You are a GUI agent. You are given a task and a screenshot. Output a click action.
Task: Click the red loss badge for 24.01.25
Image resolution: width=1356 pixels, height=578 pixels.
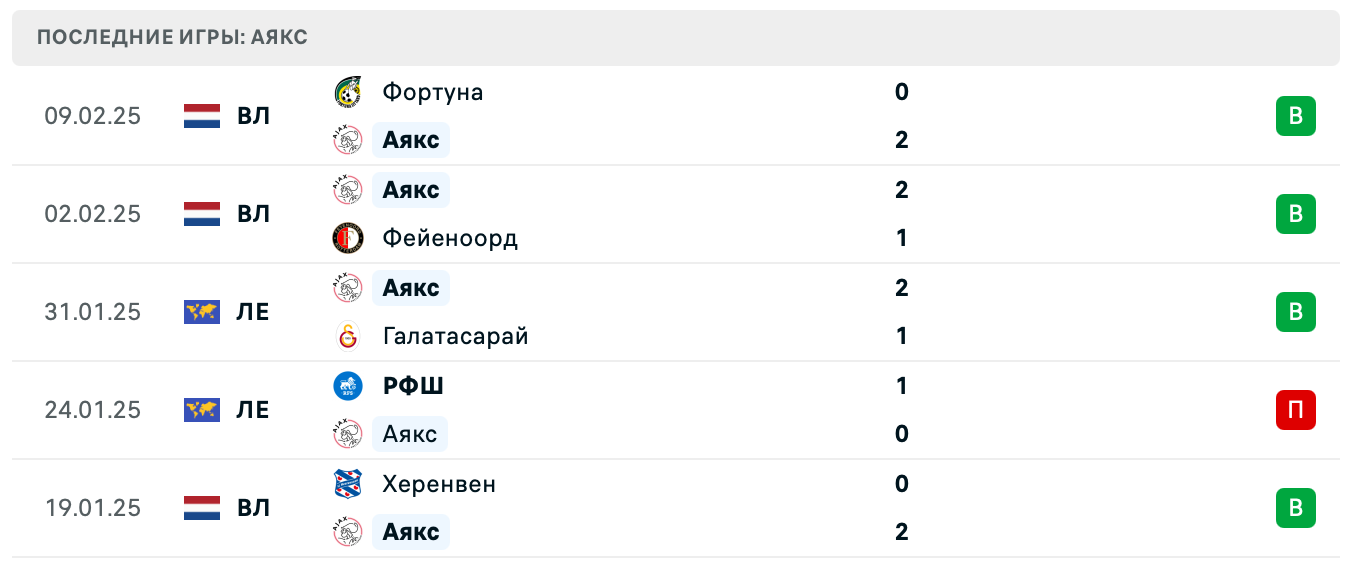pyautogui.click(x=1295, y=410)
